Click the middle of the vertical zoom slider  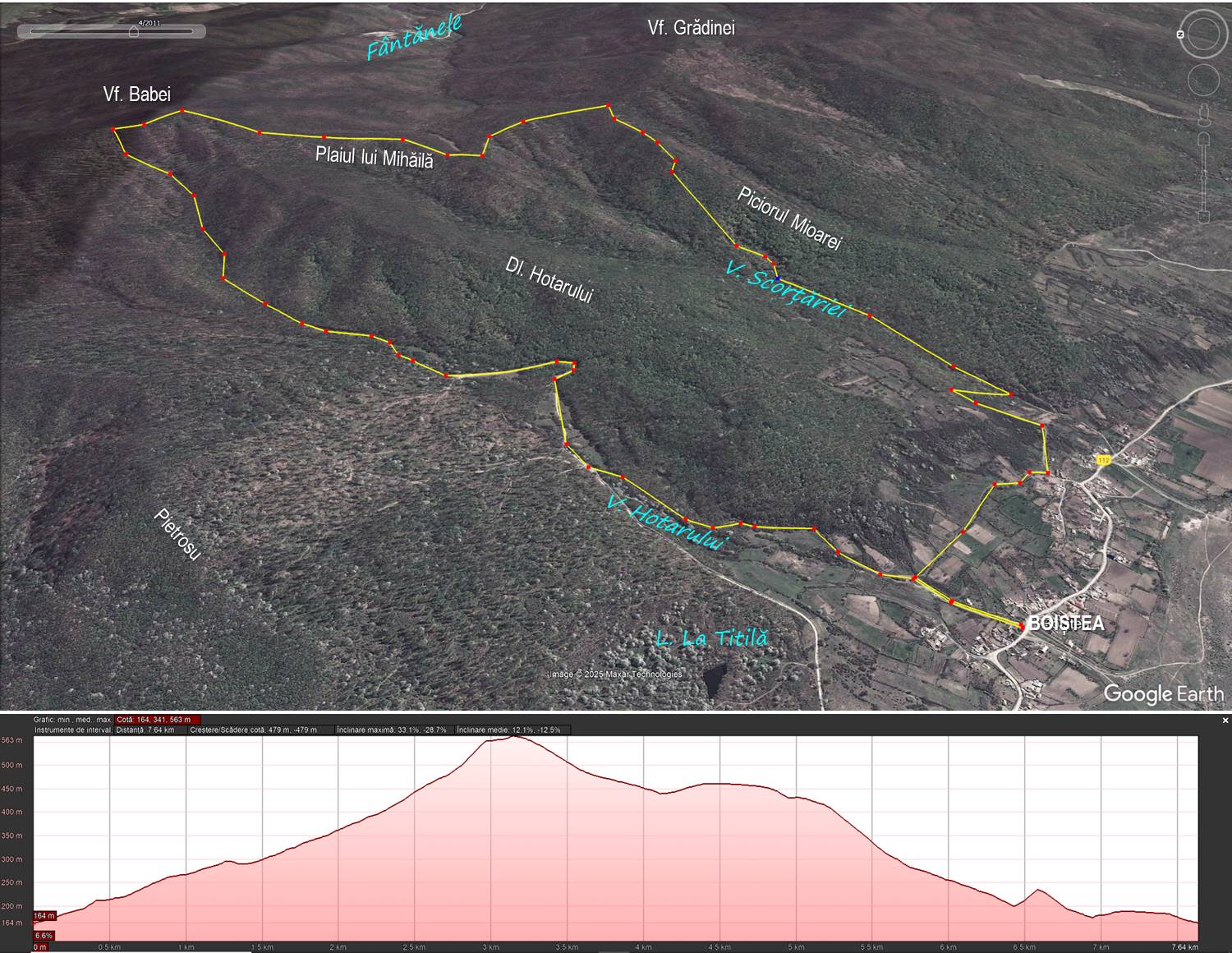[1204, 177]
